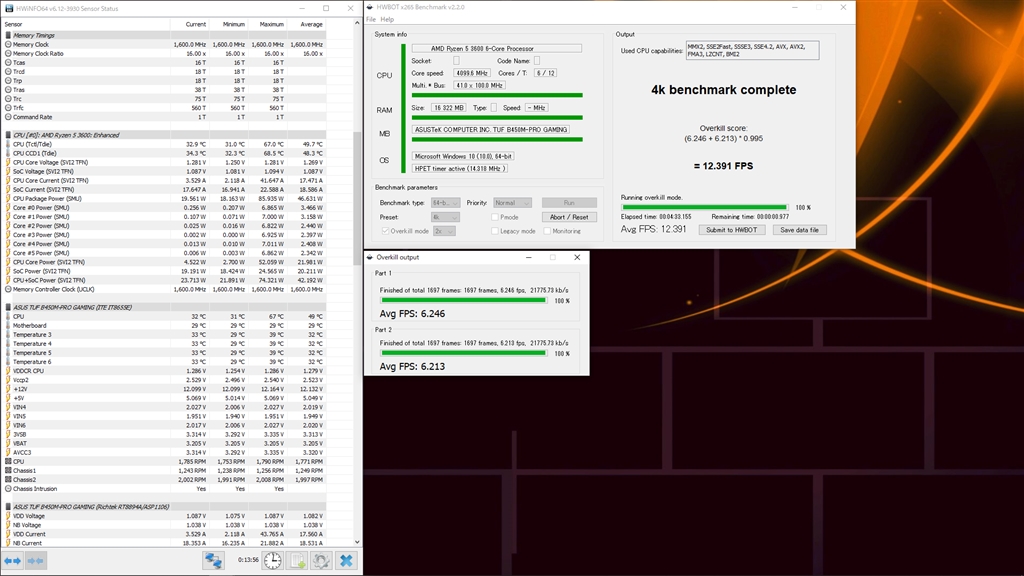
Task: Open HWiNFO sensor settings gear icon
Action: tap(321, 561)
